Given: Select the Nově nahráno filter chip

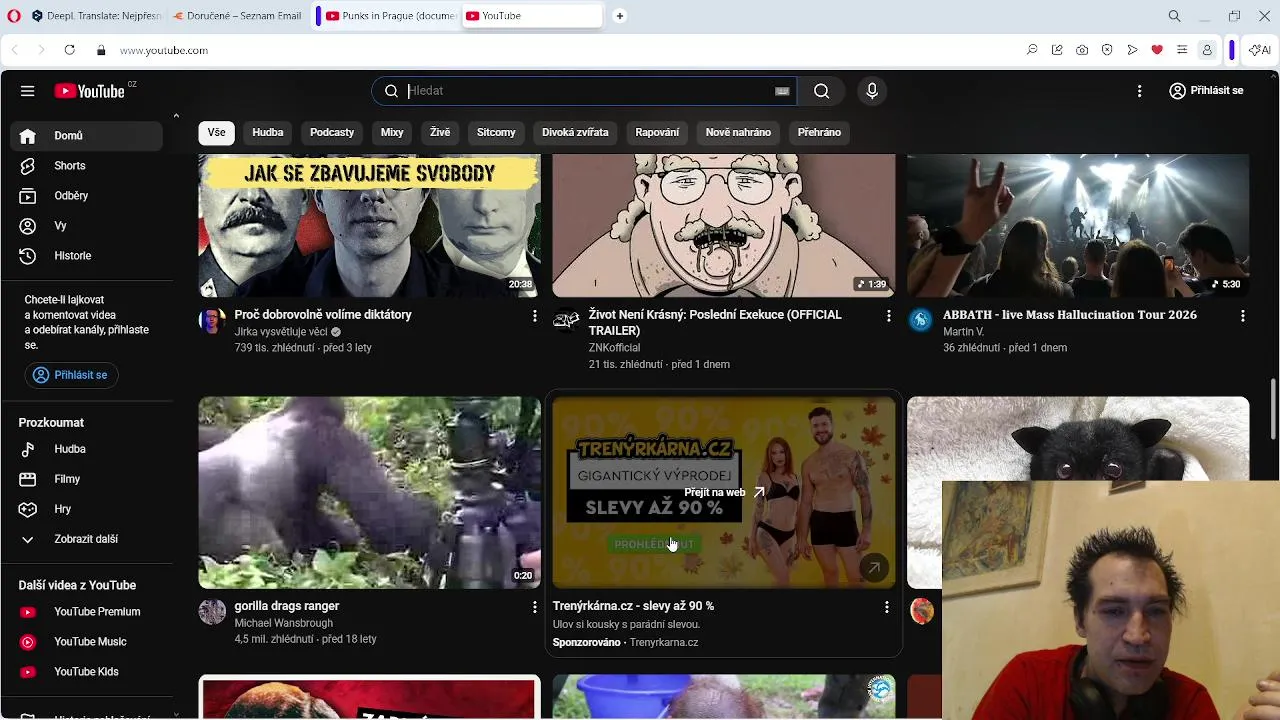Looking at the screenshot, I should click(x=738, y=132).
